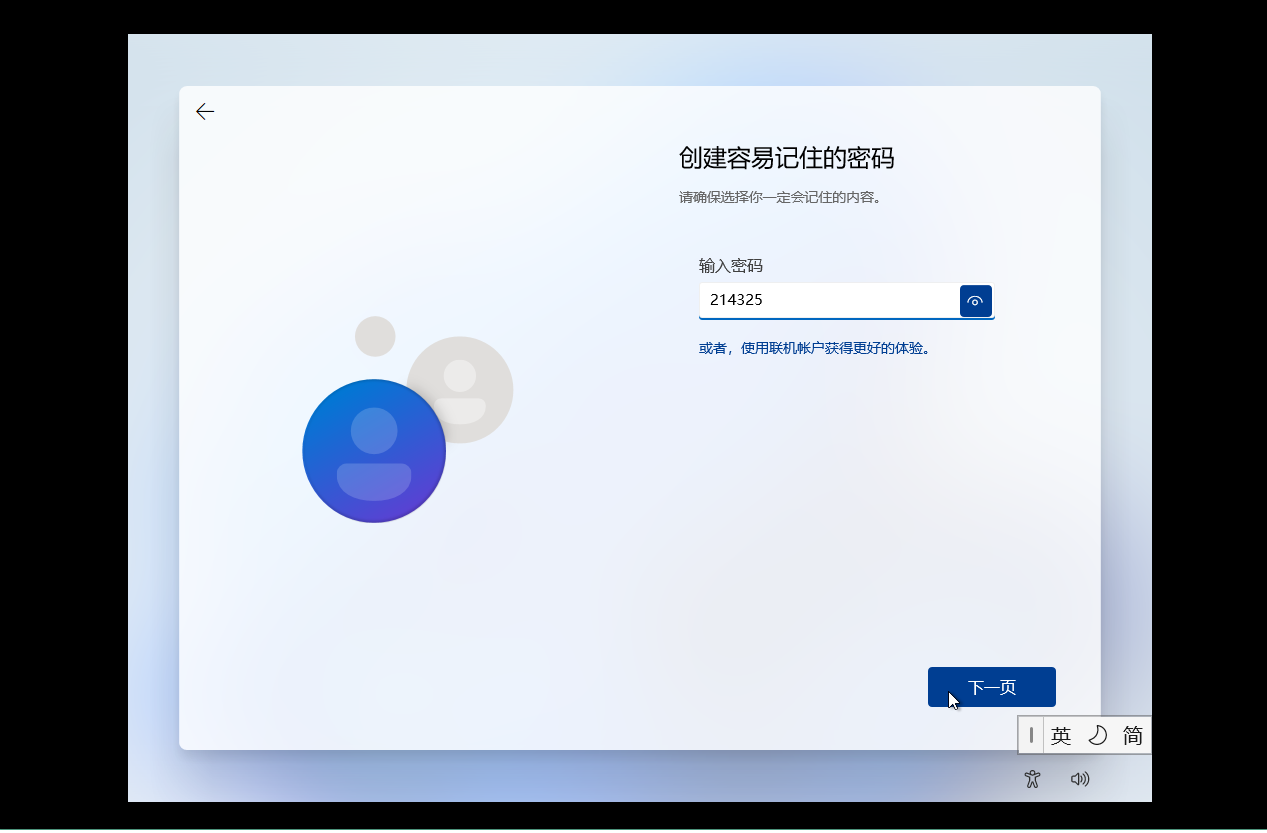Open the accessibility options icon

click(1033, 779)
